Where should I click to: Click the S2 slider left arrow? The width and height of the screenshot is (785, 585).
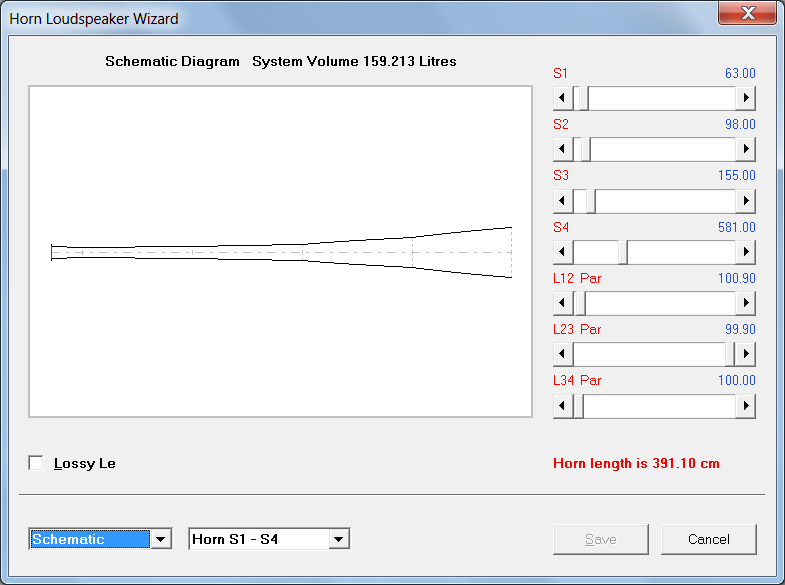563,149
